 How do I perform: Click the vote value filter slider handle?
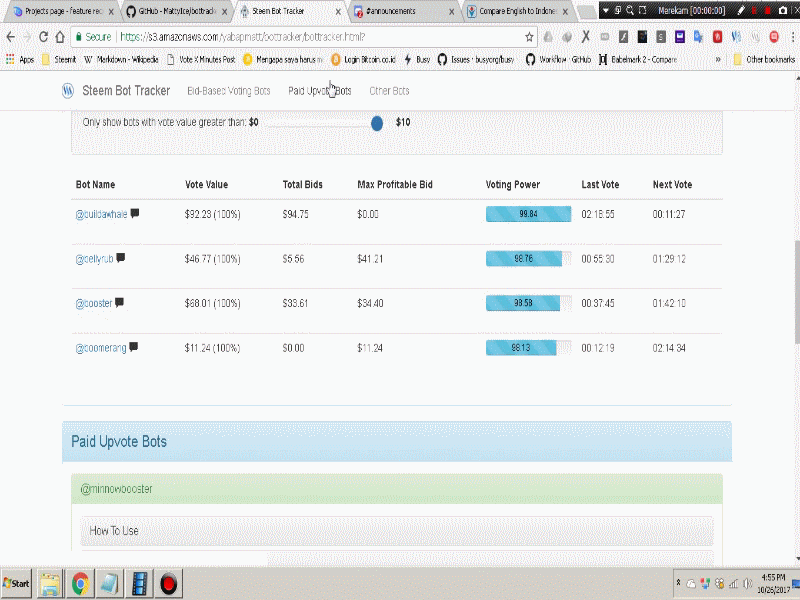[377, 123]
